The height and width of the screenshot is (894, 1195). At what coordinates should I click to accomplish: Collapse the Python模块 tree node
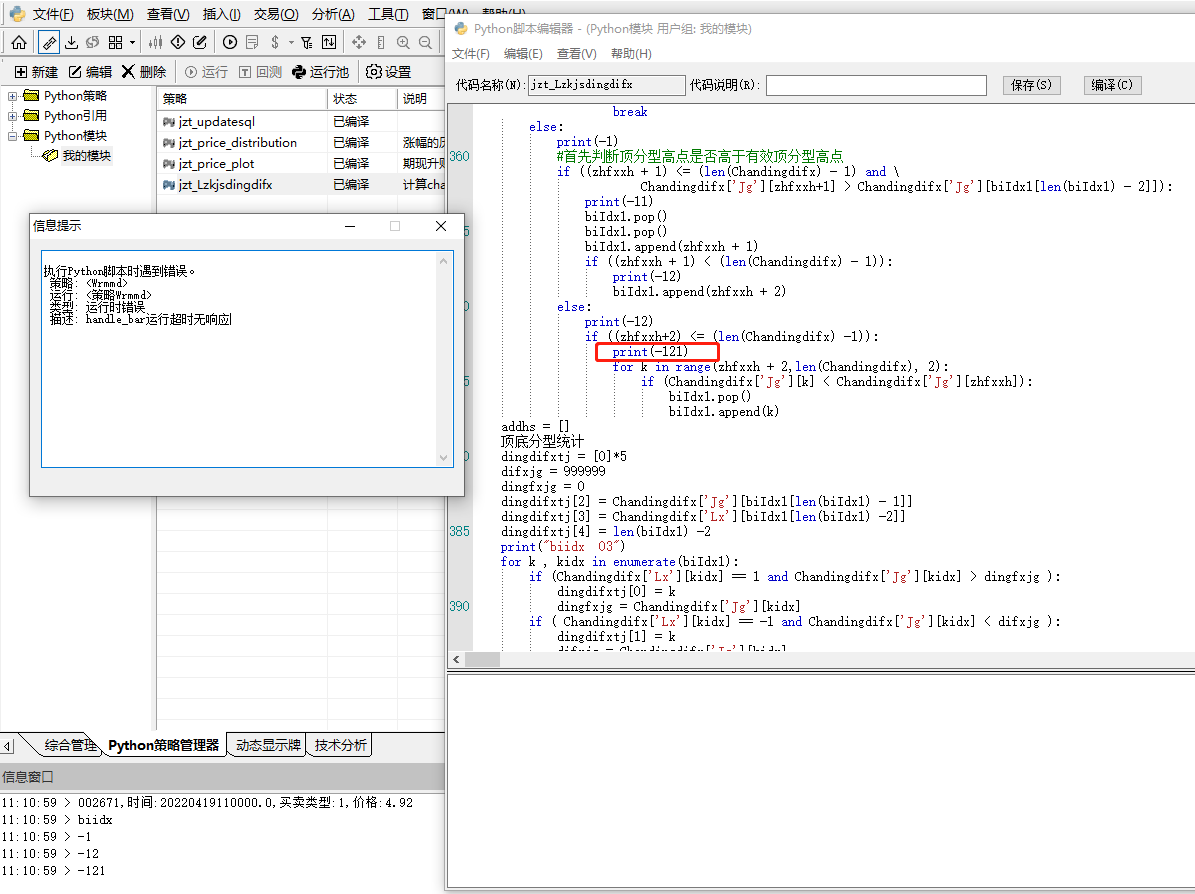tap(12, 136)
